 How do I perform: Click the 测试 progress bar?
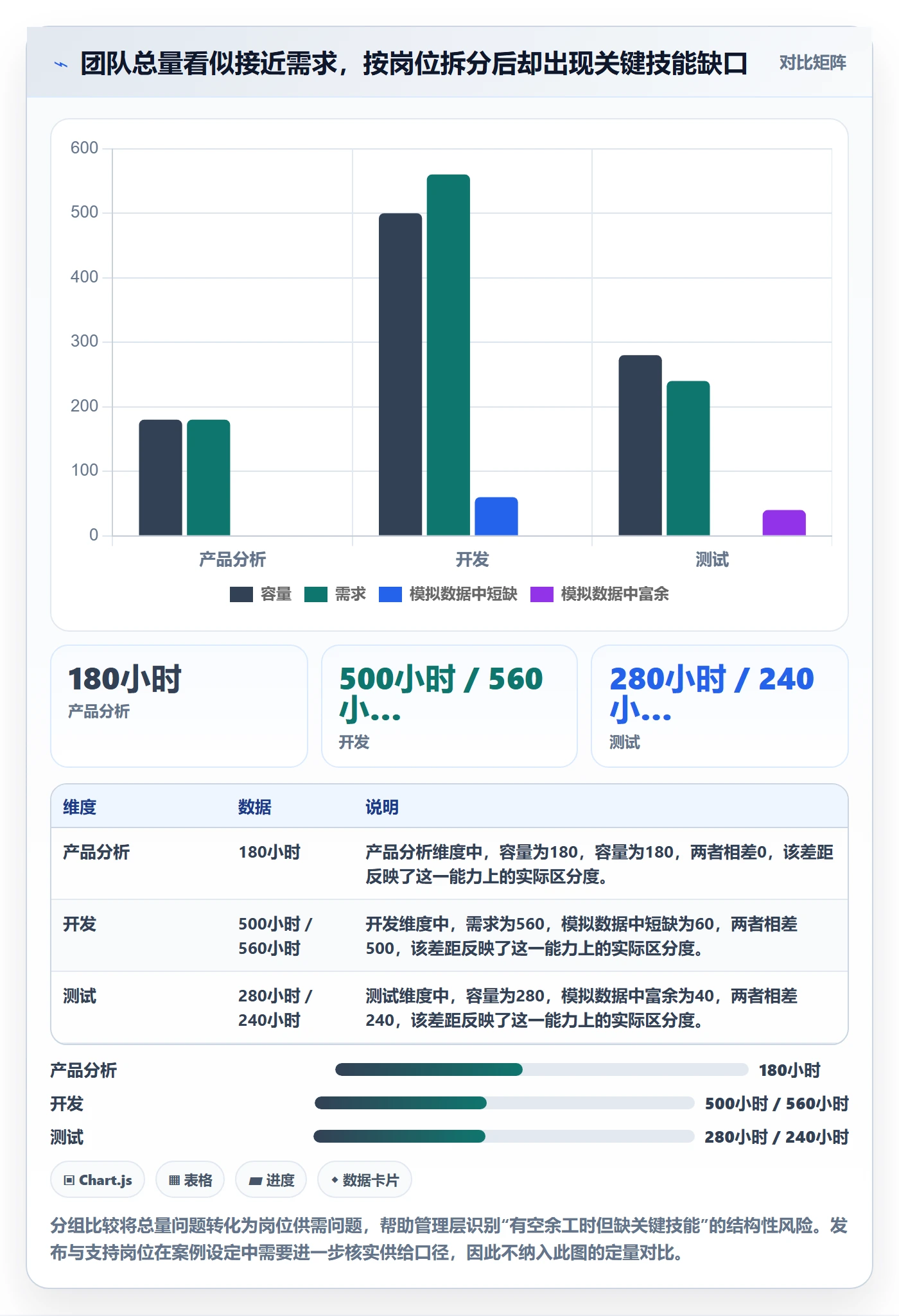click(x=503, y=1136)
